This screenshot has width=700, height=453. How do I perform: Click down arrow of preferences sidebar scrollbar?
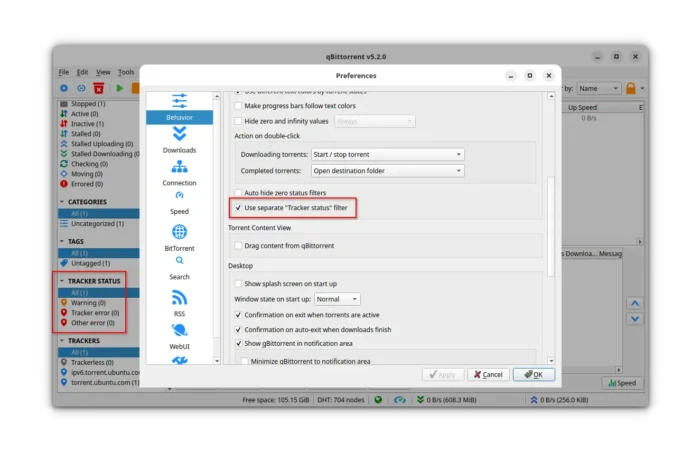pos(217,361)
